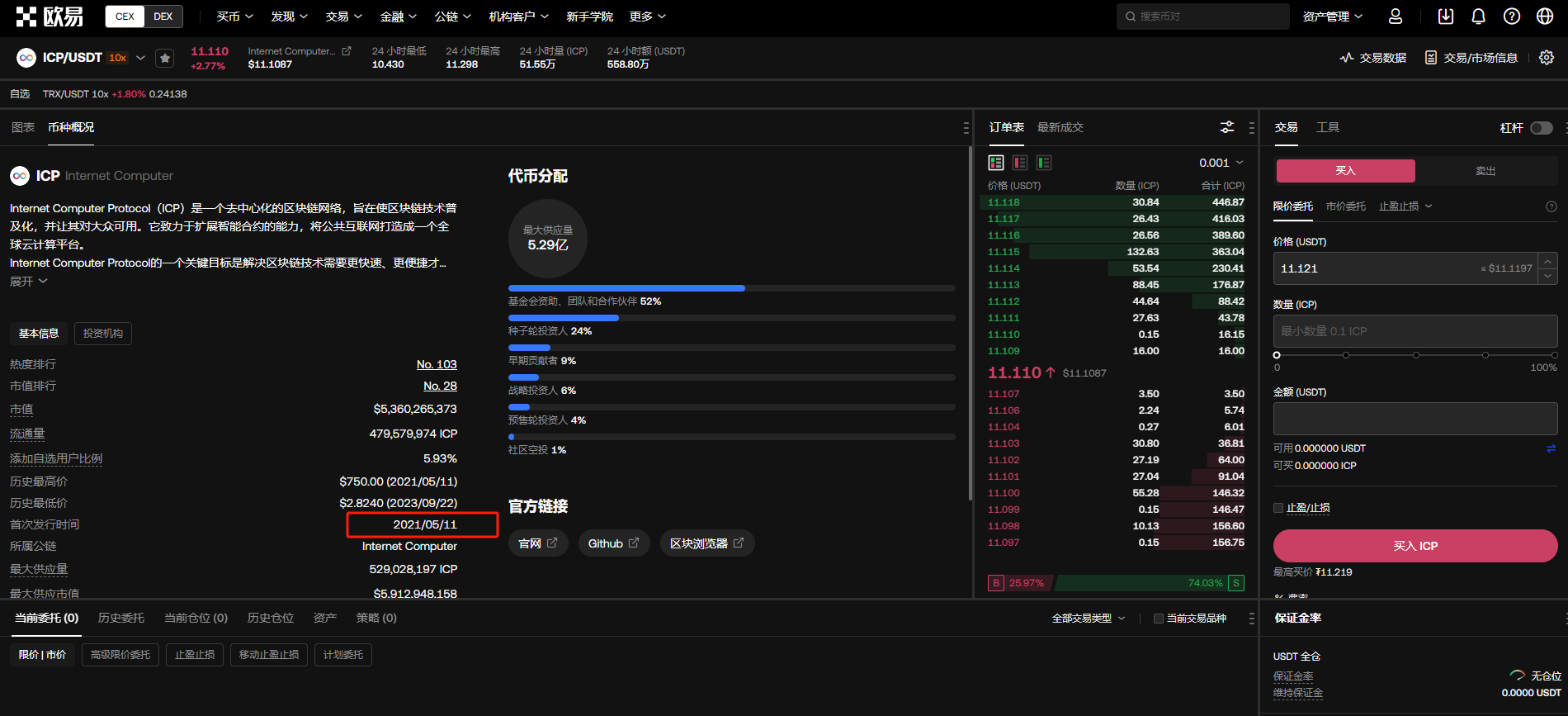Check 当前交易品种 filter checkbox
The image size is (1568, 716).
coord(1159,619)
